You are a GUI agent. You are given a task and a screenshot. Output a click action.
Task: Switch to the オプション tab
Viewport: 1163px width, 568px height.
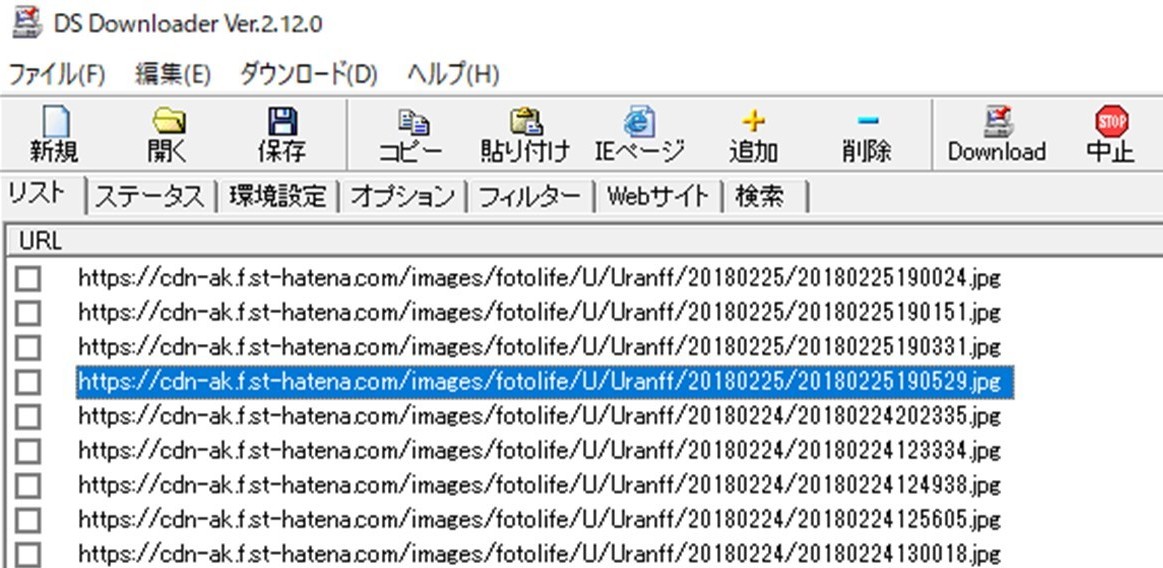402,197
